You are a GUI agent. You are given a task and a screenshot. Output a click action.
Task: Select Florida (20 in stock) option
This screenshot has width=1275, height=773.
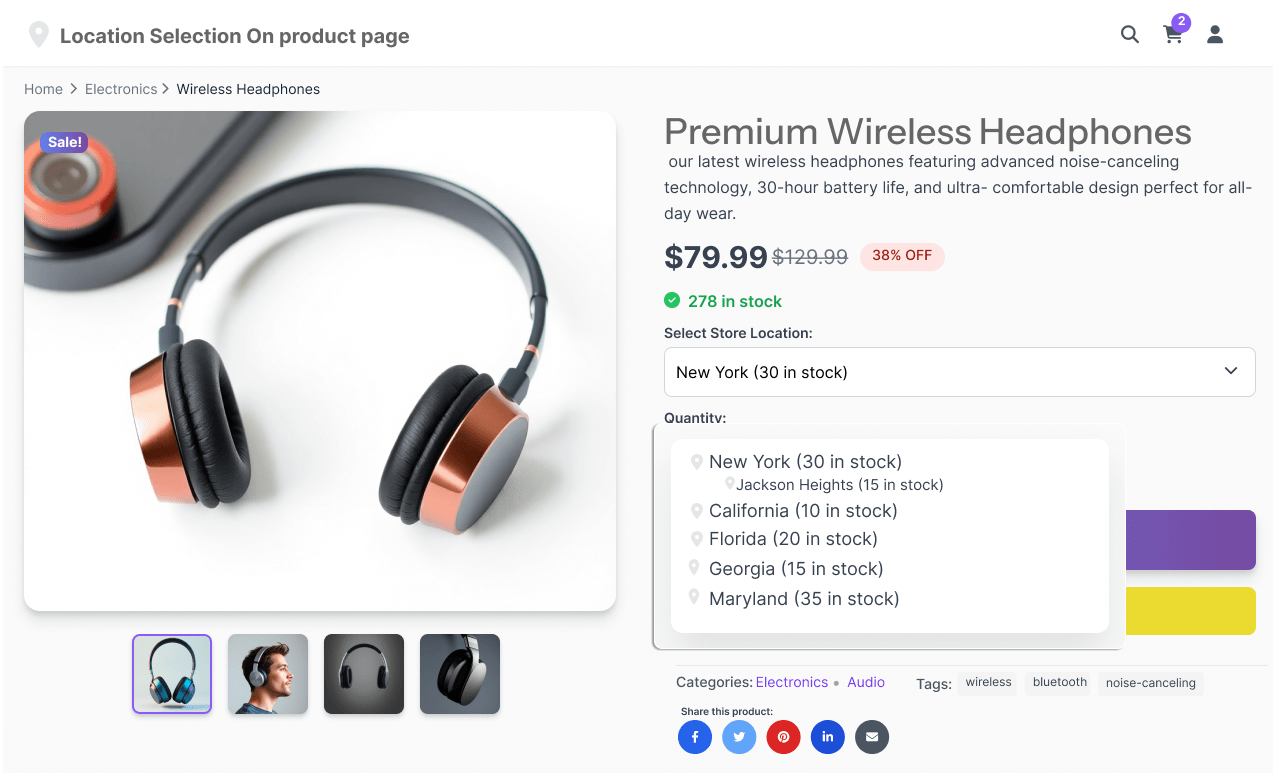click(x=792, y=539)
